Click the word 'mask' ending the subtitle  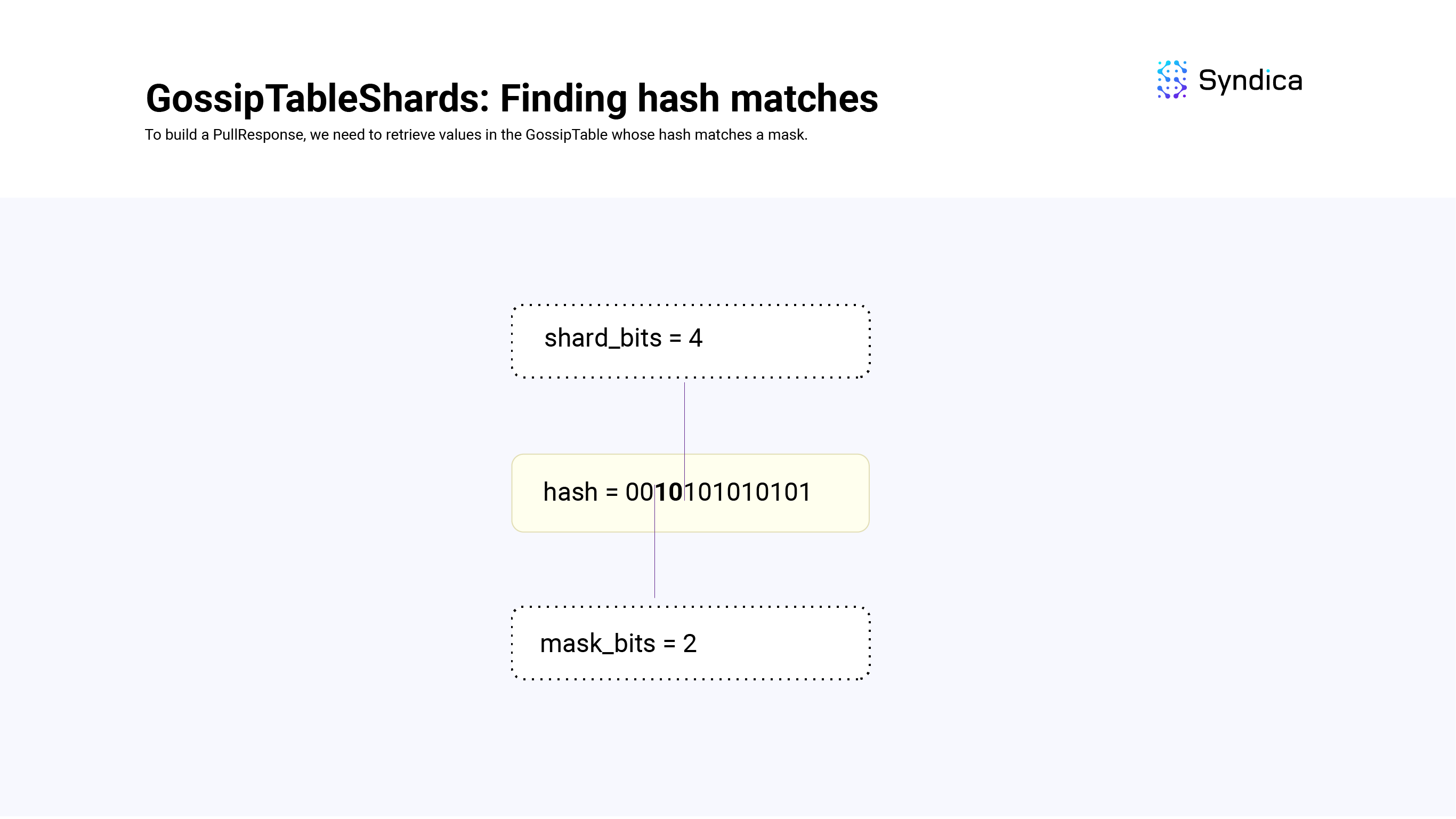pos(787,134)
